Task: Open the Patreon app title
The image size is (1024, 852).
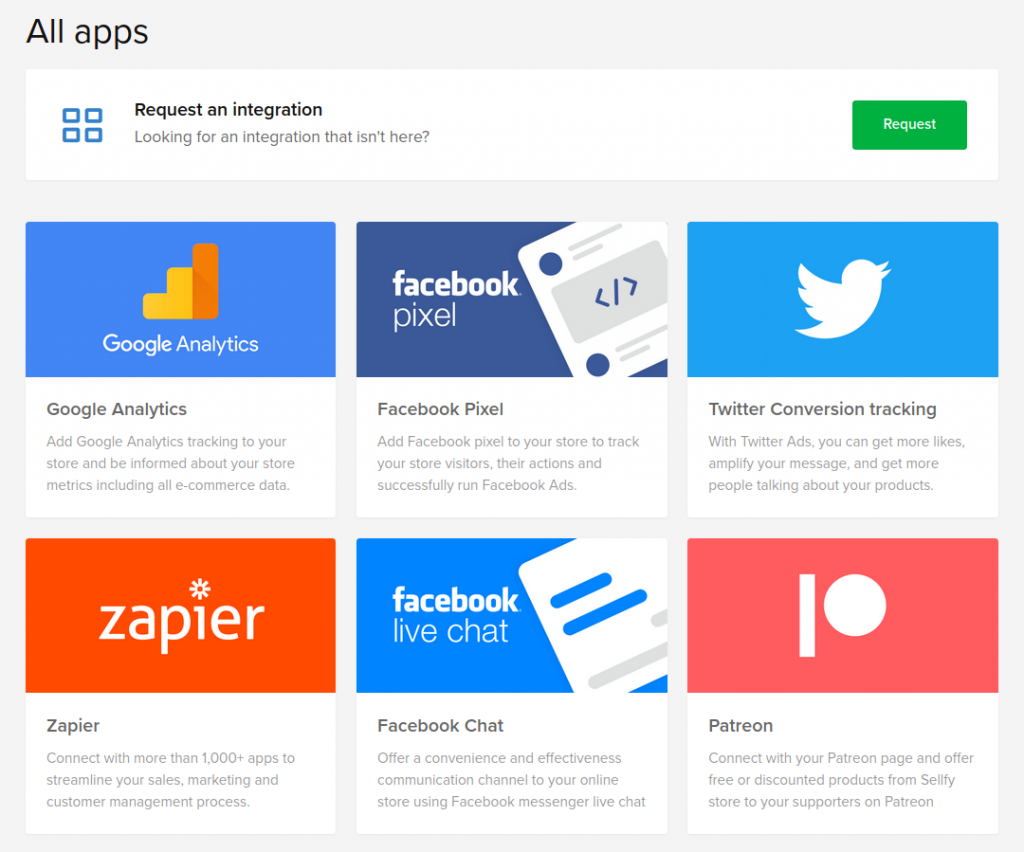Action: (740, 726)
